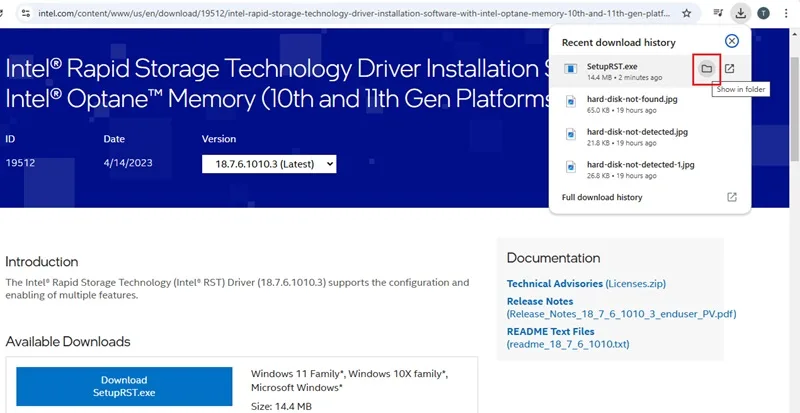800x413 pixels.
Task: Open README Text Files link
Action: point(568,338)
